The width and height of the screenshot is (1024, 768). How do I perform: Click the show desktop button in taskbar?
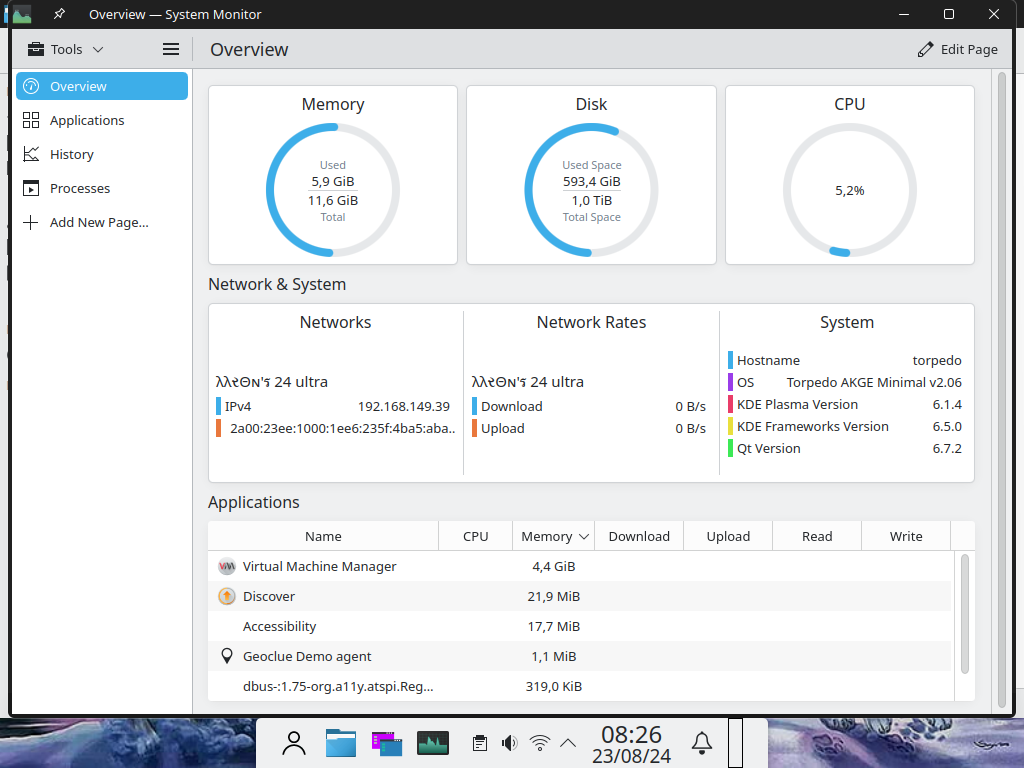click(x=735, y=743)
